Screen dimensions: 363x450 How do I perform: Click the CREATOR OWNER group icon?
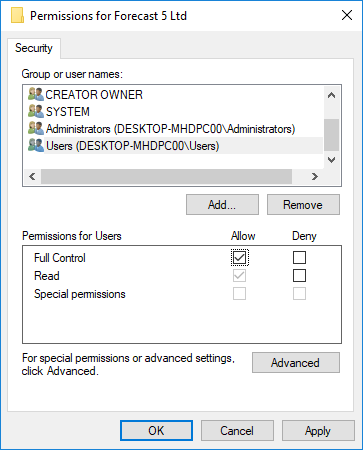pyautogui.click(x=36, y=94)
